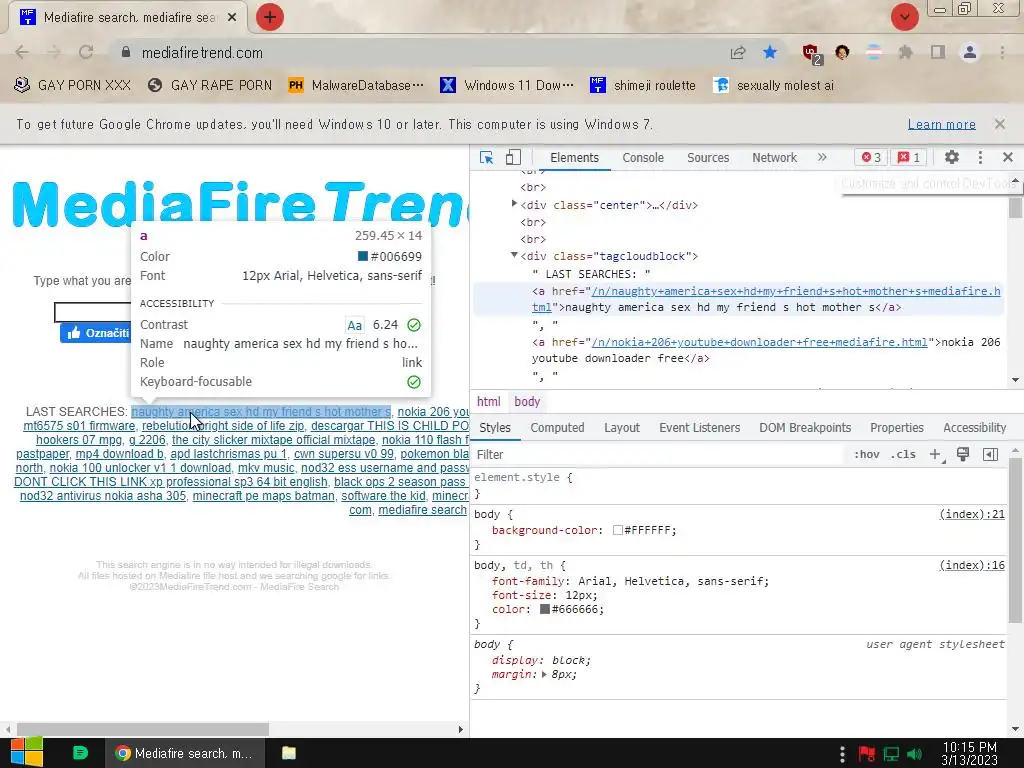Toggle the .cls element classes panel
Screen dimensions: 1024x768
pyautogui.click(x=903, y=455)
